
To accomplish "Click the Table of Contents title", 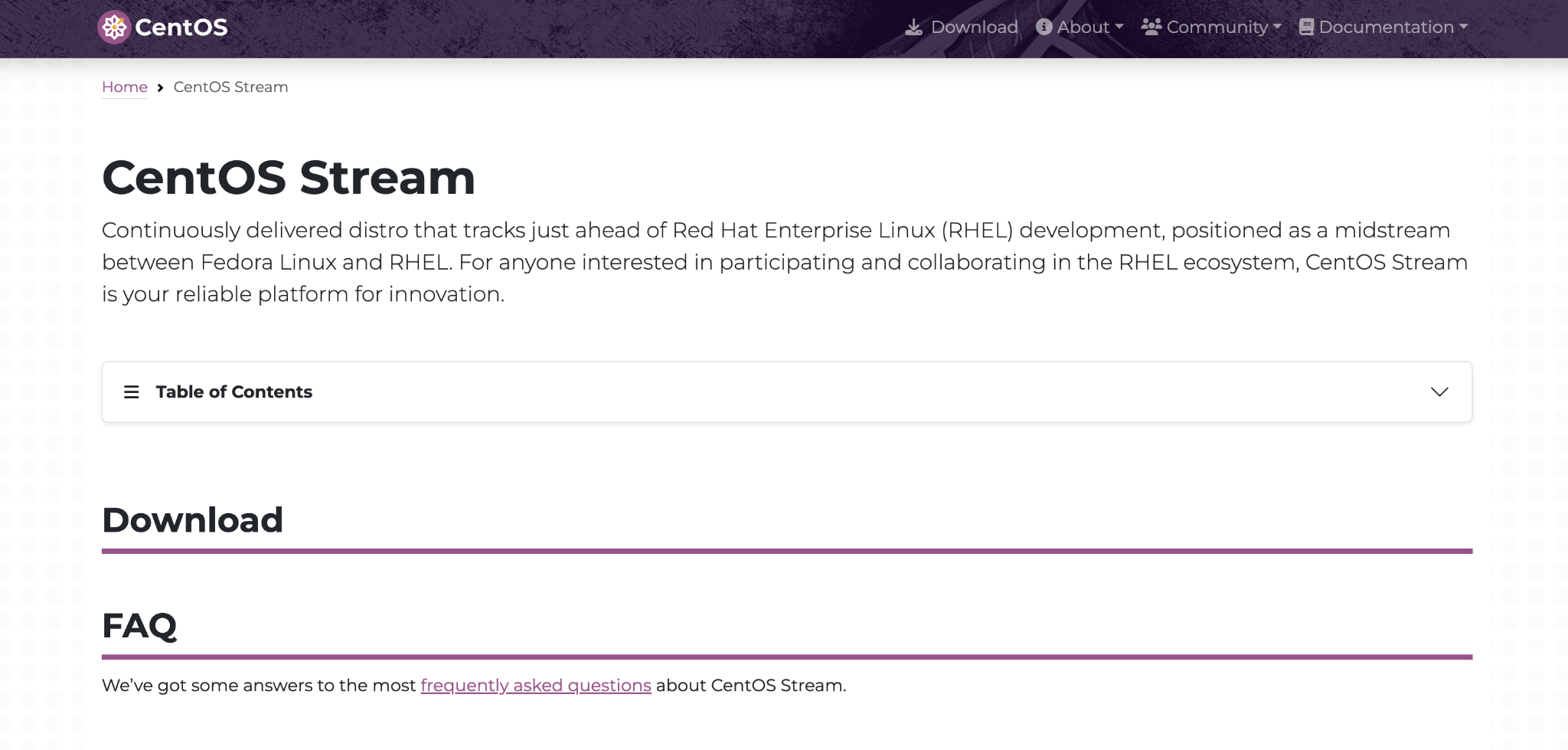I will point(234,392).
